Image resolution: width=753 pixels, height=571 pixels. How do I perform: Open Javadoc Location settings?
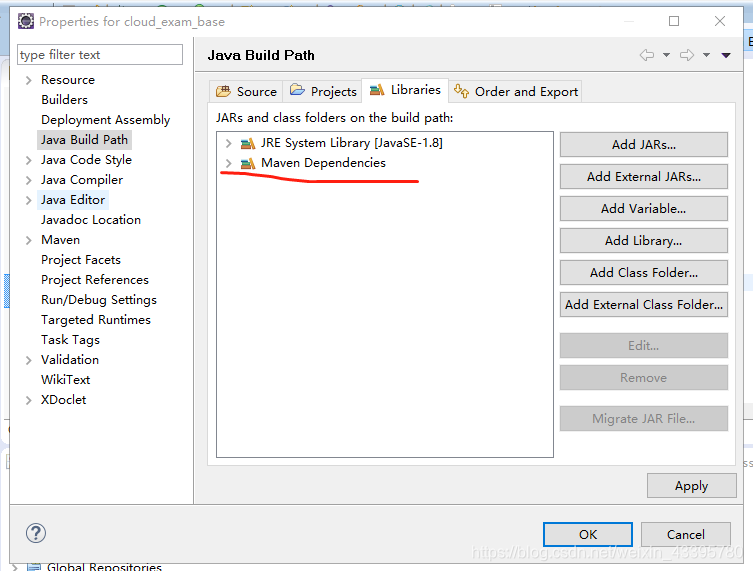(91, 220)
